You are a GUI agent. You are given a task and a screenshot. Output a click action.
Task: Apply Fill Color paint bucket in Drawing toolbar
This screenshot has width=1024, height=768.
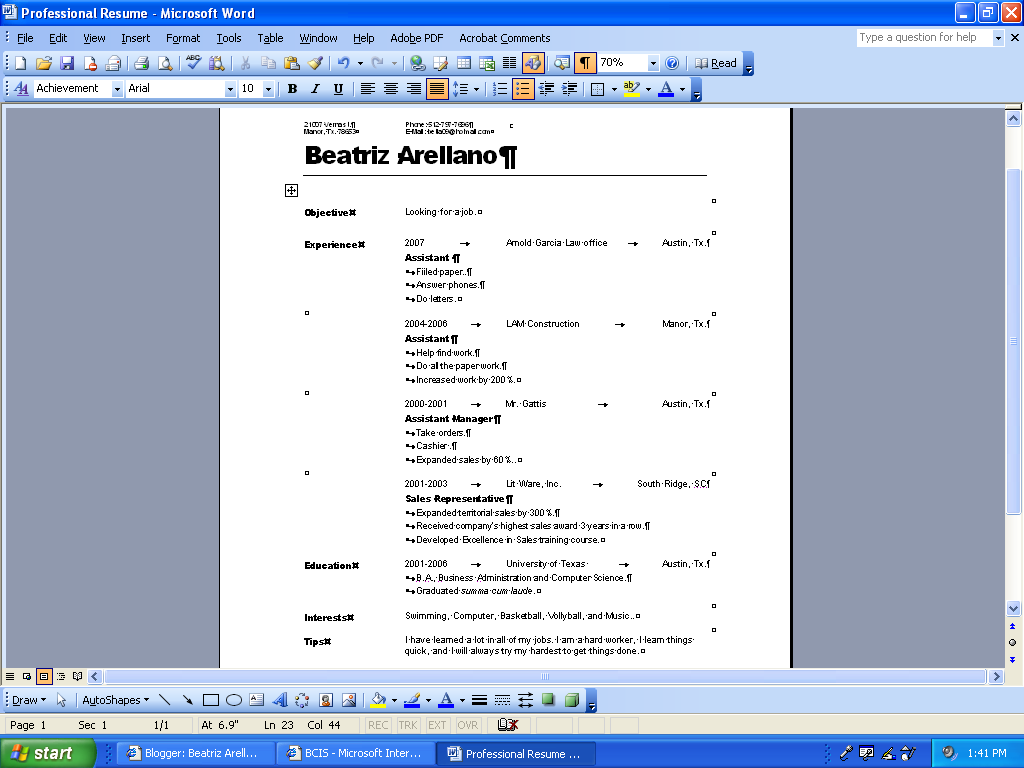coord(378,700)
